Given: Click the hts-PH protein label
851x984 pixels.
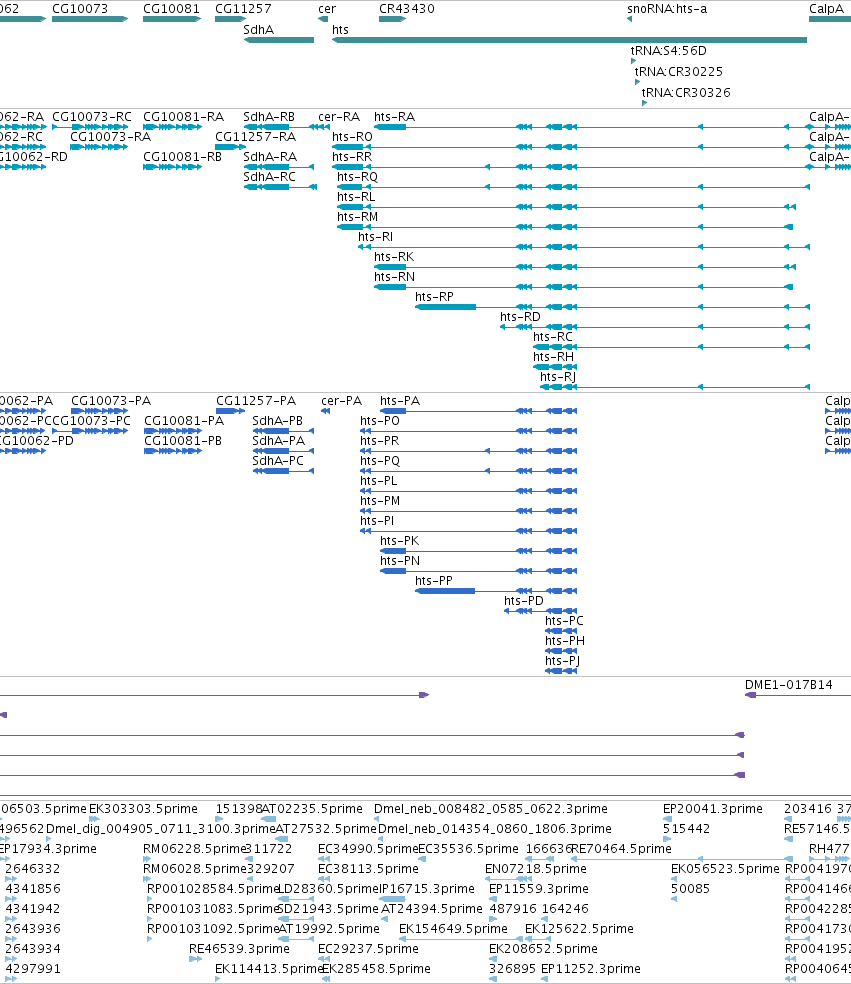Looking at the screenshot, I should pos(565,642).
